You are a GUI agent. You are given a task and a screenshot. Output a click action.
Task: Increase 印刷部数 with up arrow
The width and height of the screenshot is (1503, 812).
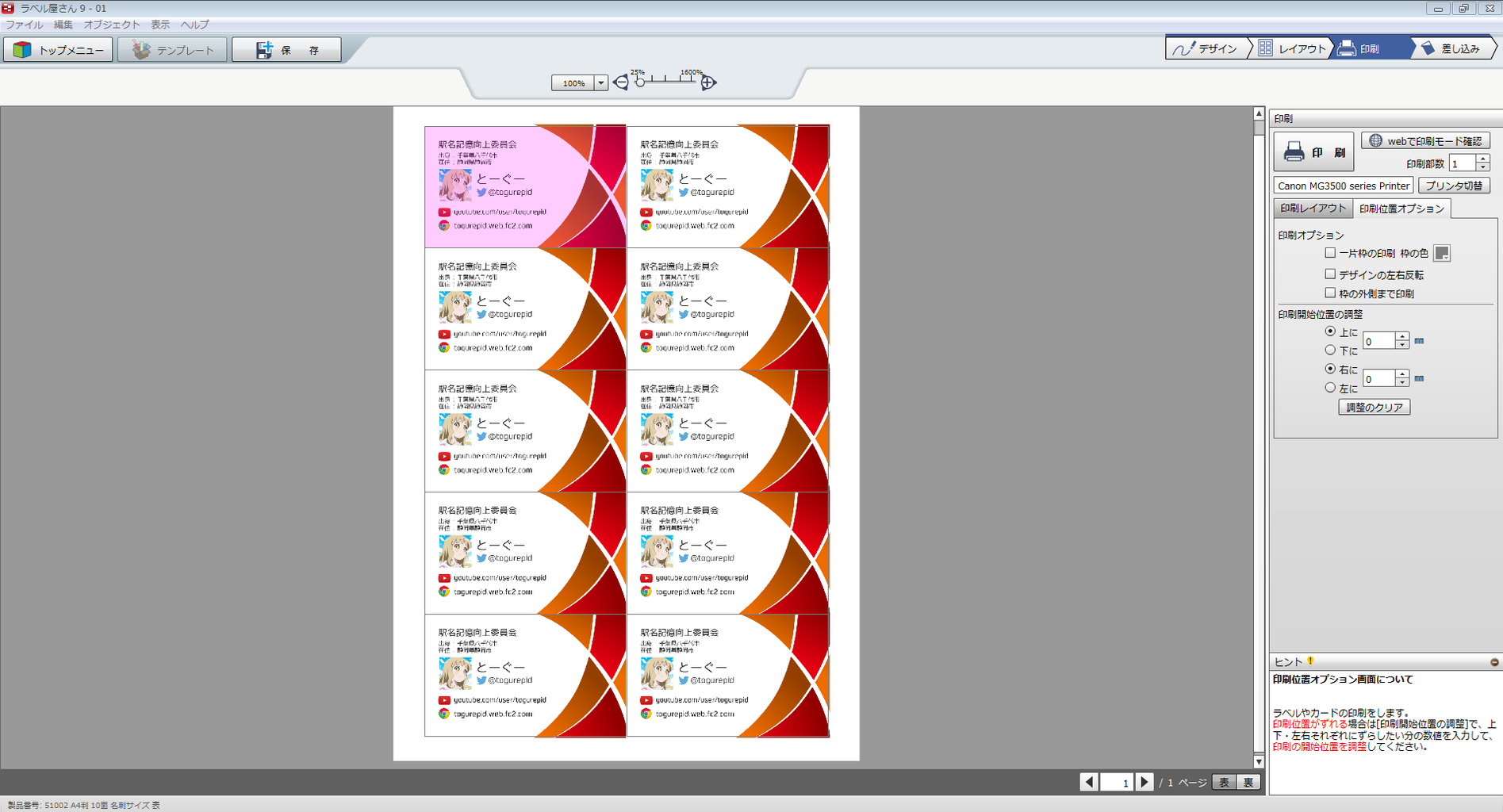pos(1482,159)
